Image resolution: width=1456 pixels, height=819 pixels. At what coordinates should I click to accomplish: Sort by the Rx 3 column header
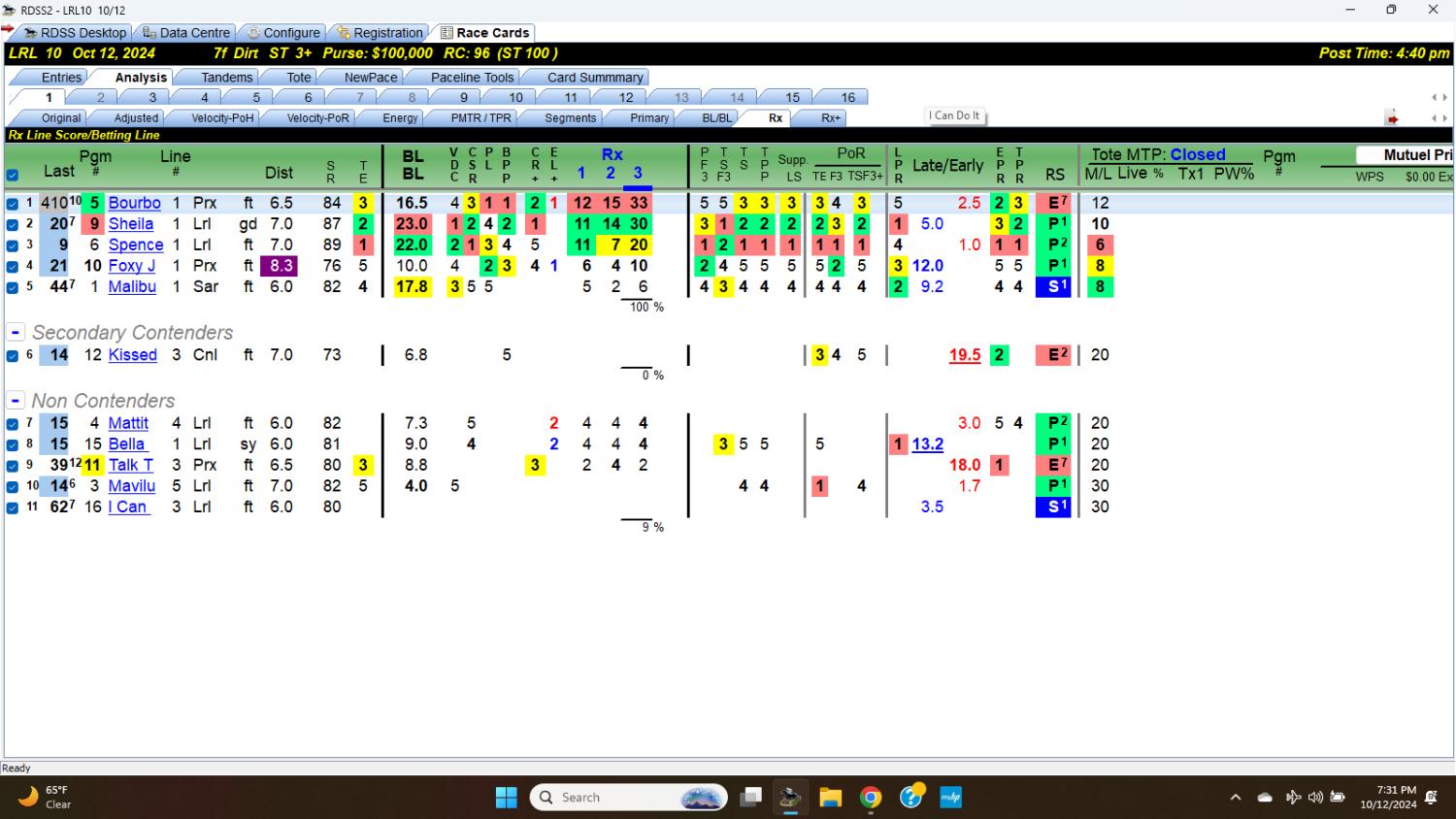click(638, 174)
